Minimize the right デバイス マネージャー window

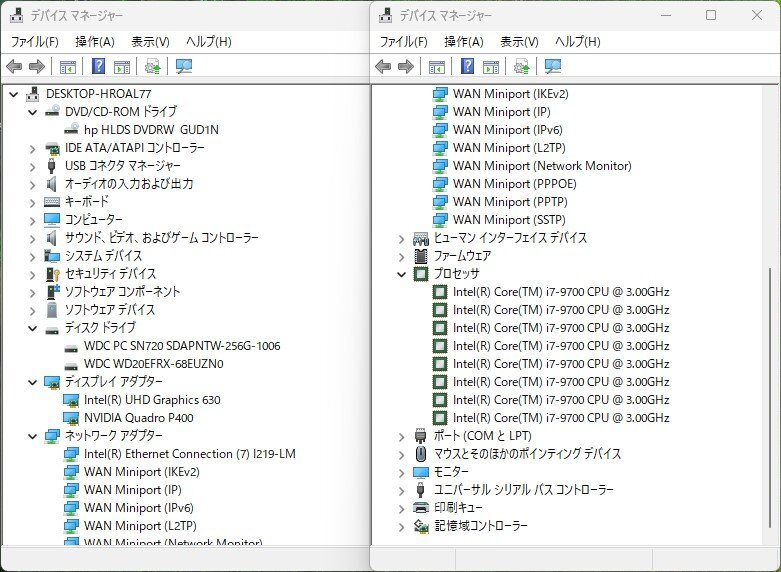click(x=666, y=15)
